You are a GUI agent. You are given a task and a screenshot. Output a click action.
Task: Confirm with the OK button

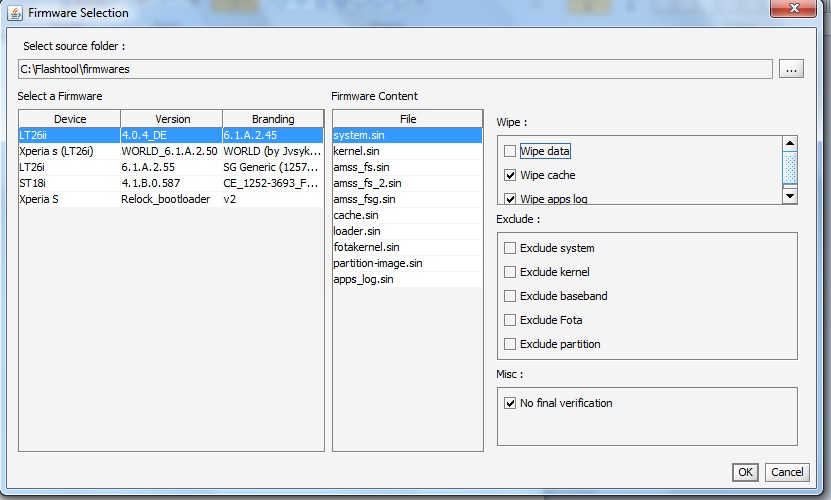point(745,472)
